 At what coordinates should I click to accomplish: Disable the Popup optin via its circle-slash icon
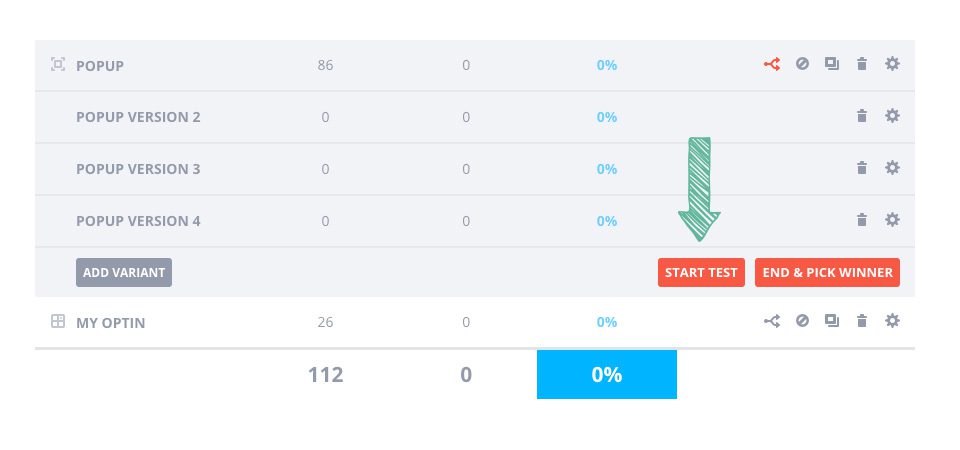(802, 65)
